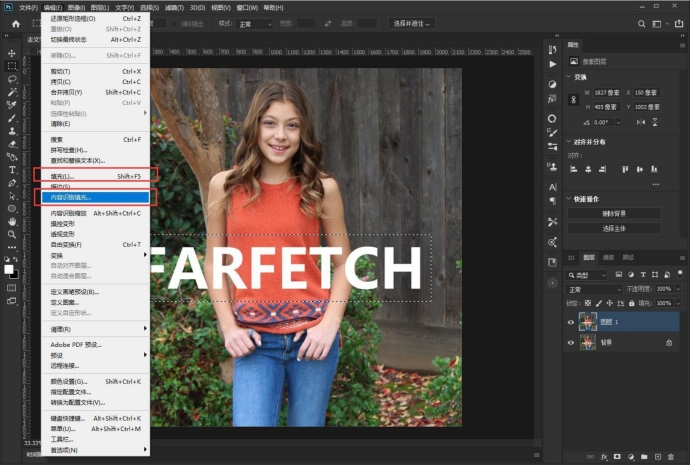This screenshot has width=690, height=465.
Task: Select the Ellipse shape tool
Action: click(x=12, y=209)
